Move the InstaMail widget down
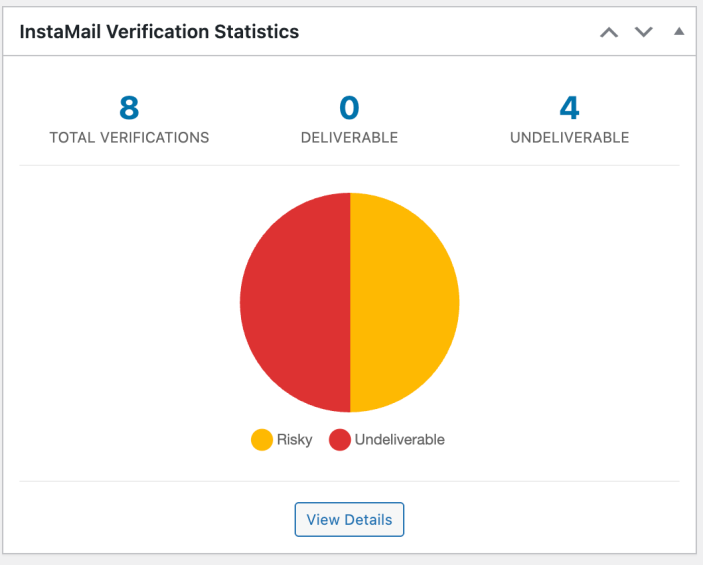The width and height of the screenshot is (703, 565). (643, 32)
